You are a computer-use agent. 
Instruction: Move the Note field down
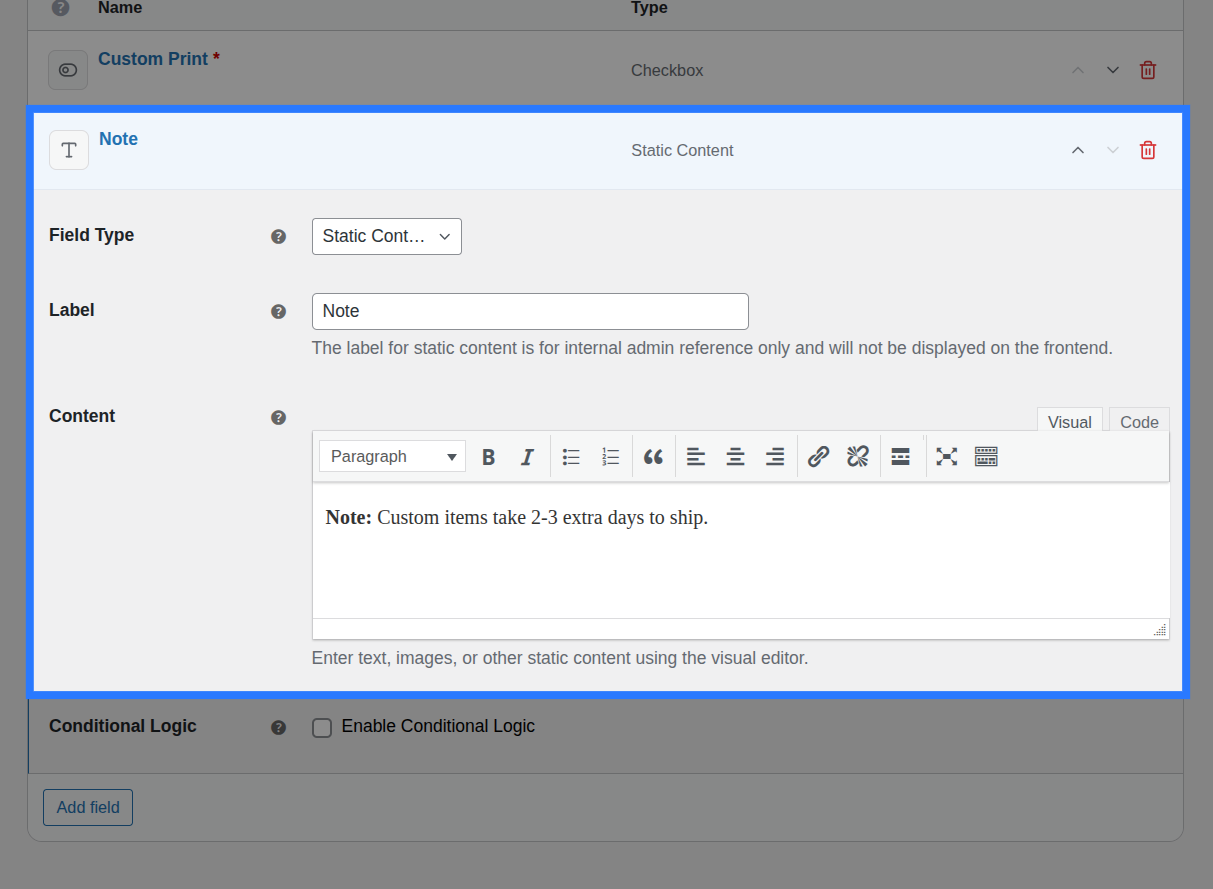(1113, 150)
